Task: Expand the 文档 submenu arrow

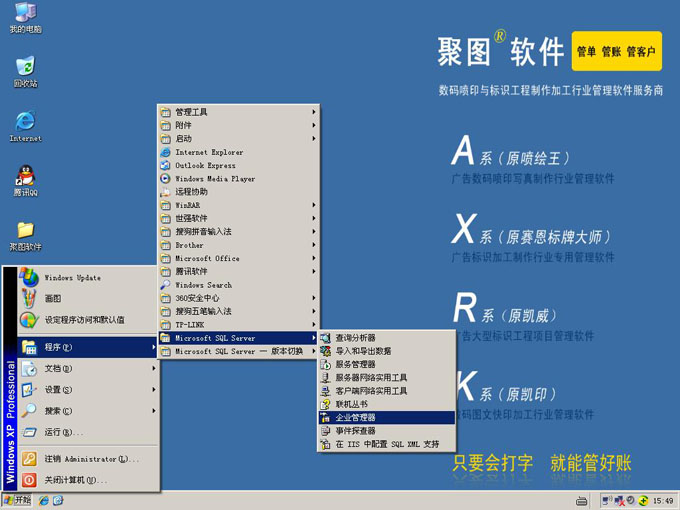Action: click(154, 368)
